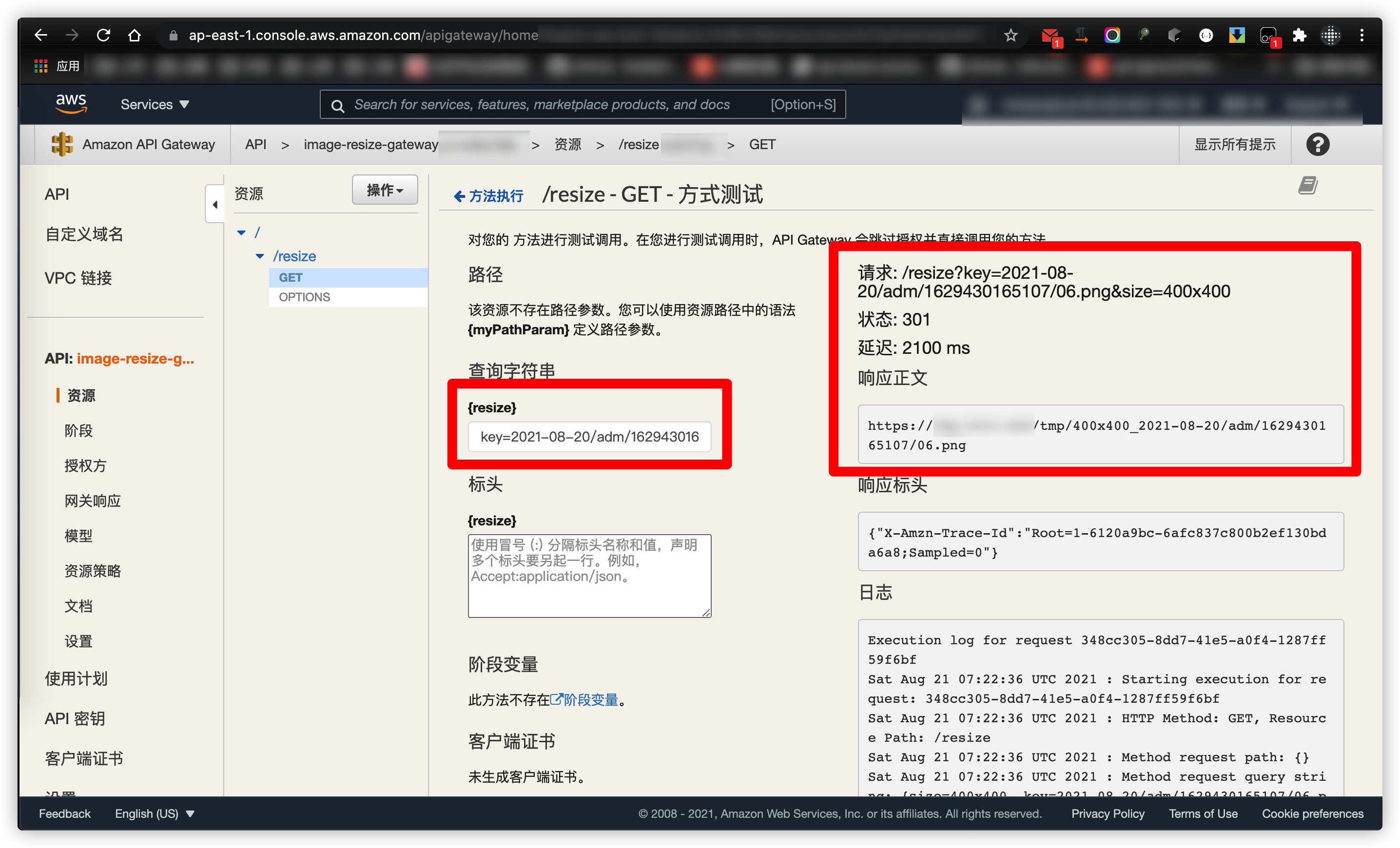This screenshot has width=1400, height=848.
Task: Open the help question mark icon
Action: [1318, 144]
